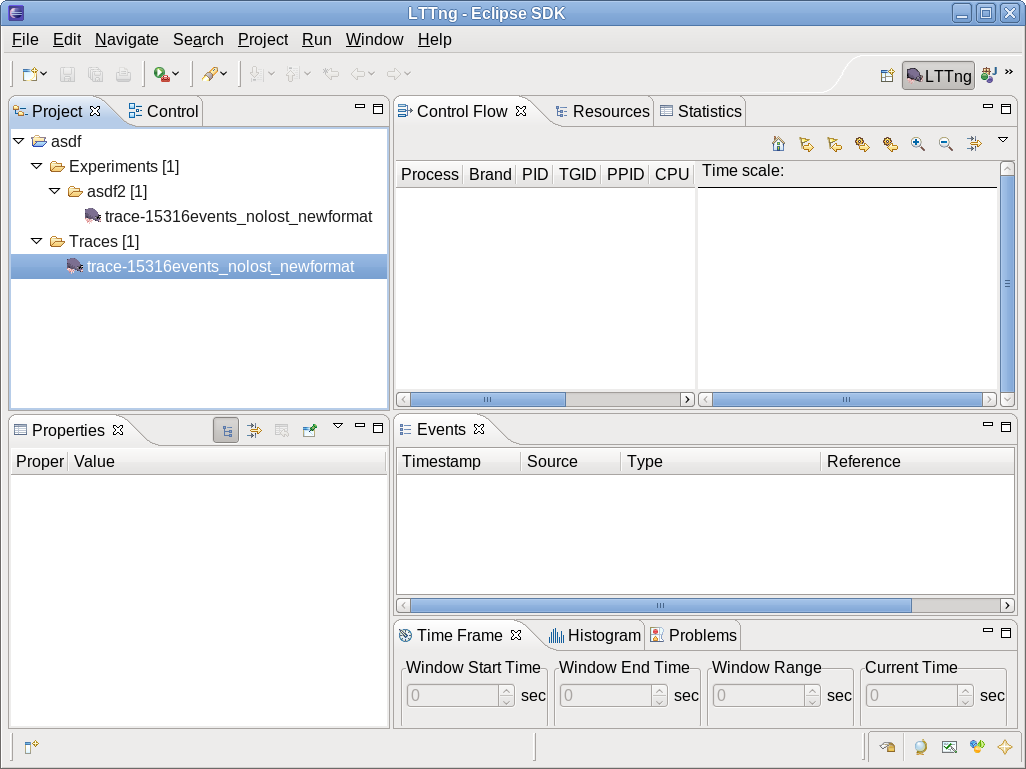
Task: Click the Value column header in Properties
Action: tap(226, 461)
